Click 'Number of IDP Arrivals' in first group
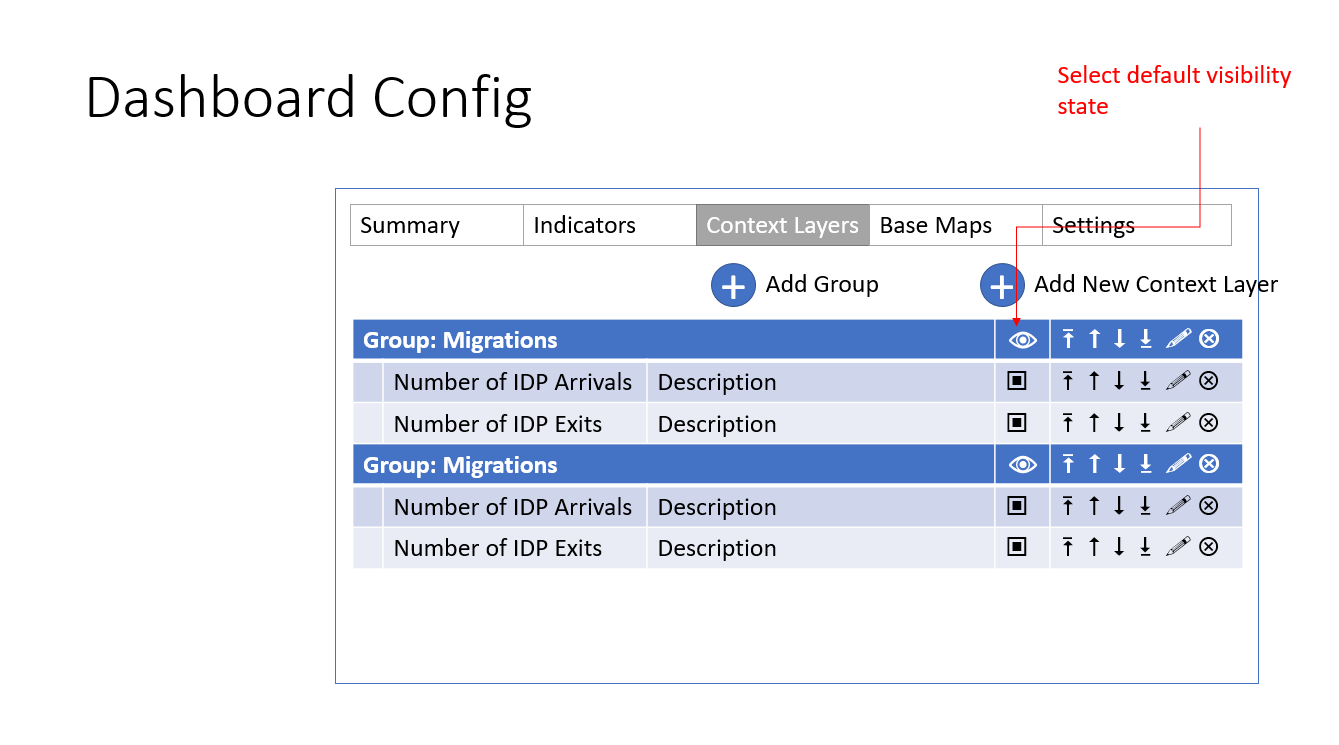Viewport: 1339px width, 745px height. (x=513, y=382)
